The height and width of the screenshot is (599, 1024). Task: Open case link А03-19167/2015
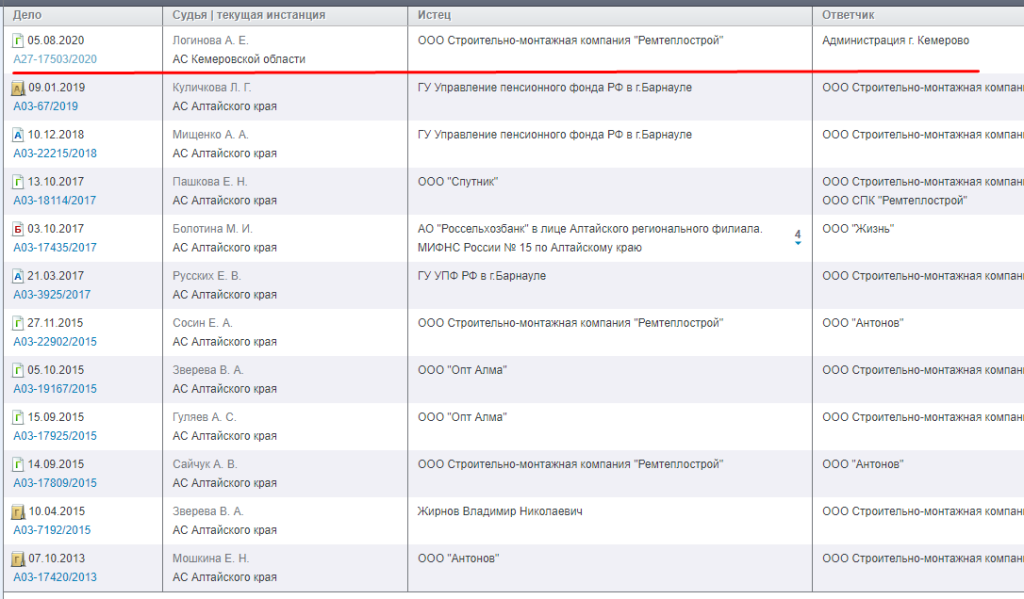coord(55,388)
